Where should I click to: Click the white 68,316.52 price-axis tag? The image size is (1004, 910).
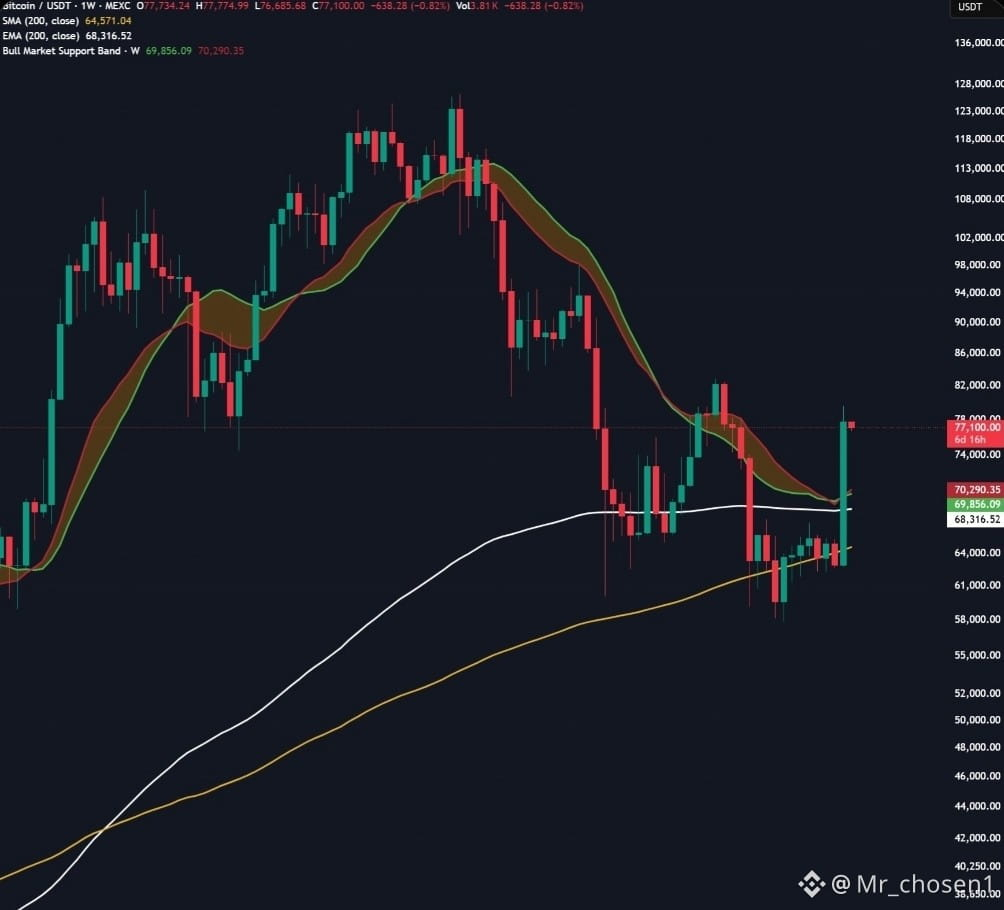976,519
